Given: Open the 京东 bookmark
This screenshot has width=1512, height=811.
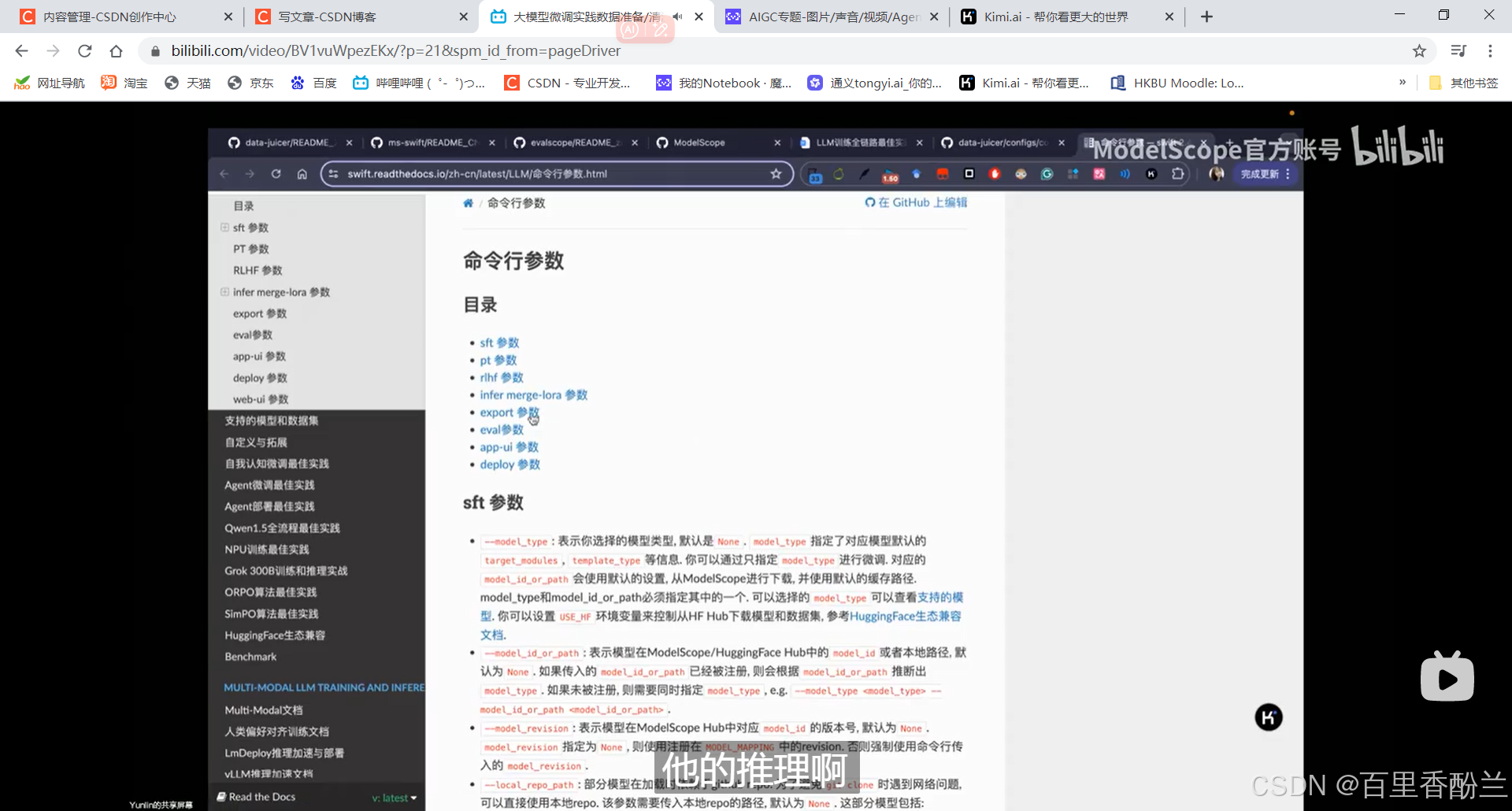Looking at the screenshot, I should 250,83.
